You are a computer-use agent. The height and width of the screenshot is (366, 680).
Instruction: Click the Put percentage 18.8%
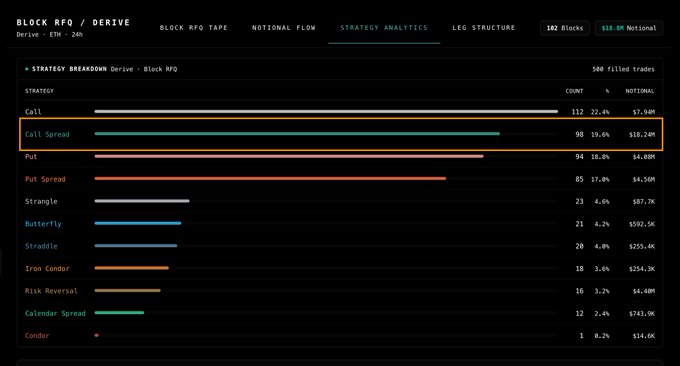[x=600, y=157]
